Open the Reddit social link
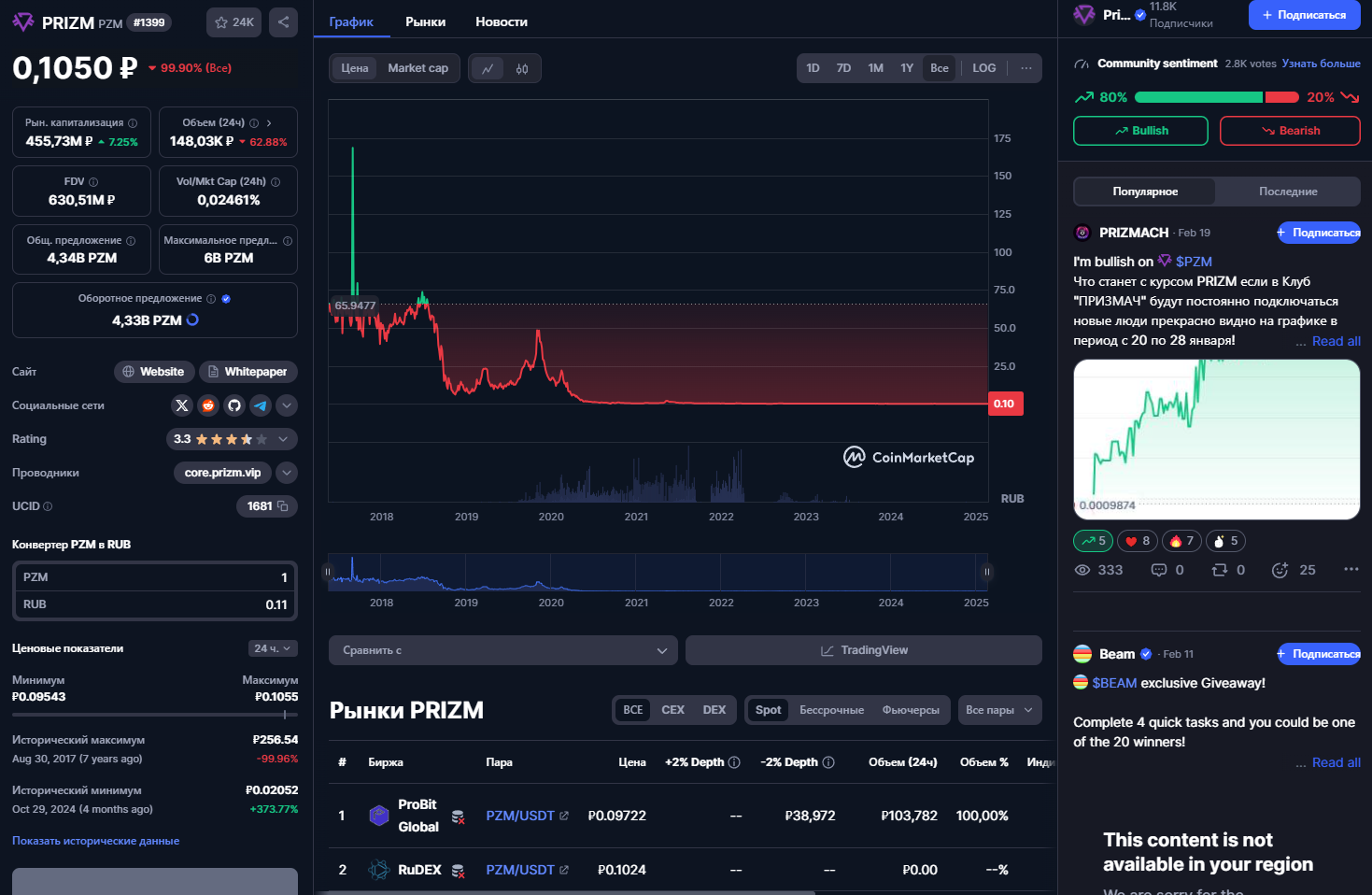Image resolution: width=1372 pixels, height=895 pixels. click(208, 405)
